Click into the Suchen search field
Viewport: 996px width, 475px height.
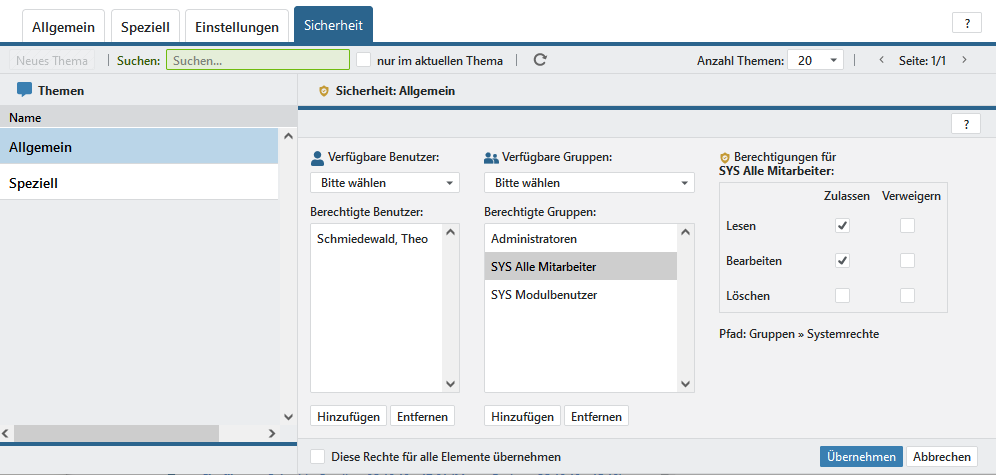coord(257,60)
